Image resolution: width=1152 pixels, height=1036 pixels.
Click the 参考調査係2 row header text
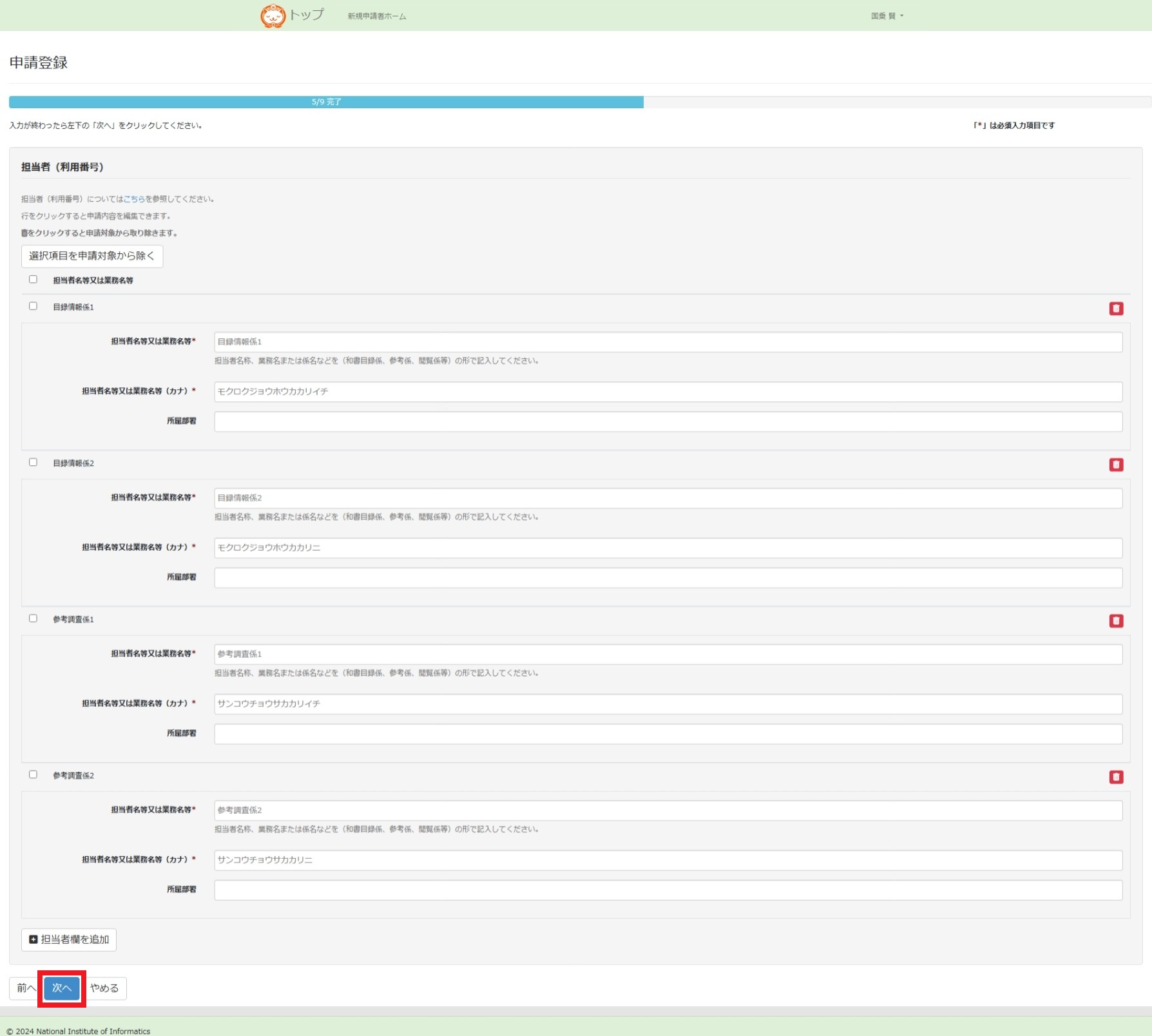[73, 776]
